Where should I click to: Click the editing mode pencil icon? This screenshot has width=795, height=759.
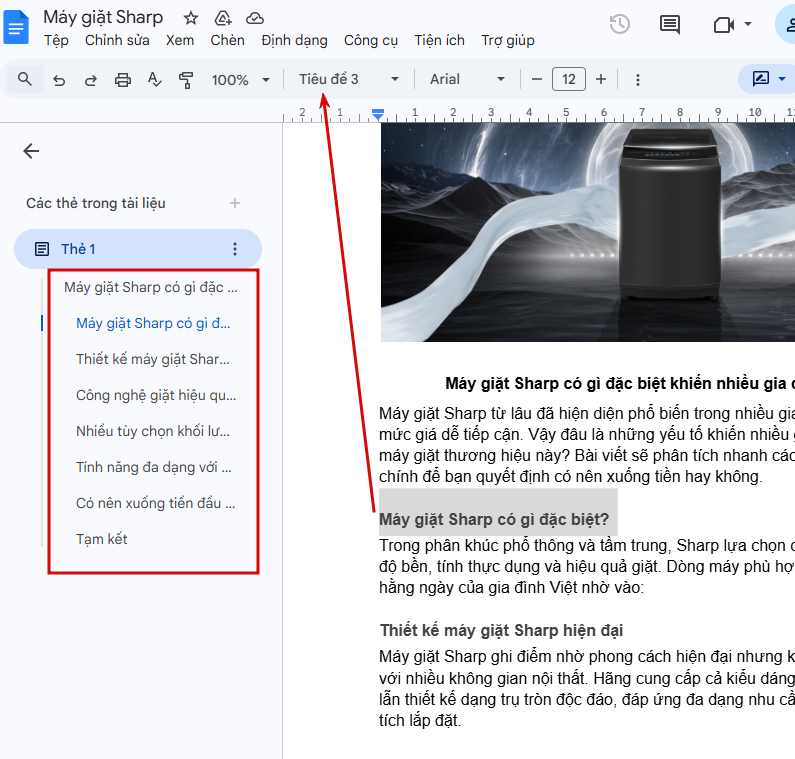(761, 79)
